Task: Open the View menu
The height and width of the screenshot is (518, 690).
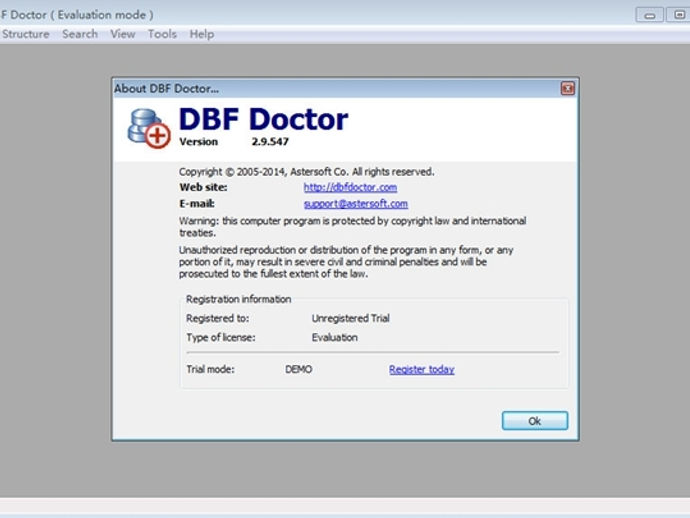Action: (123, 34)
